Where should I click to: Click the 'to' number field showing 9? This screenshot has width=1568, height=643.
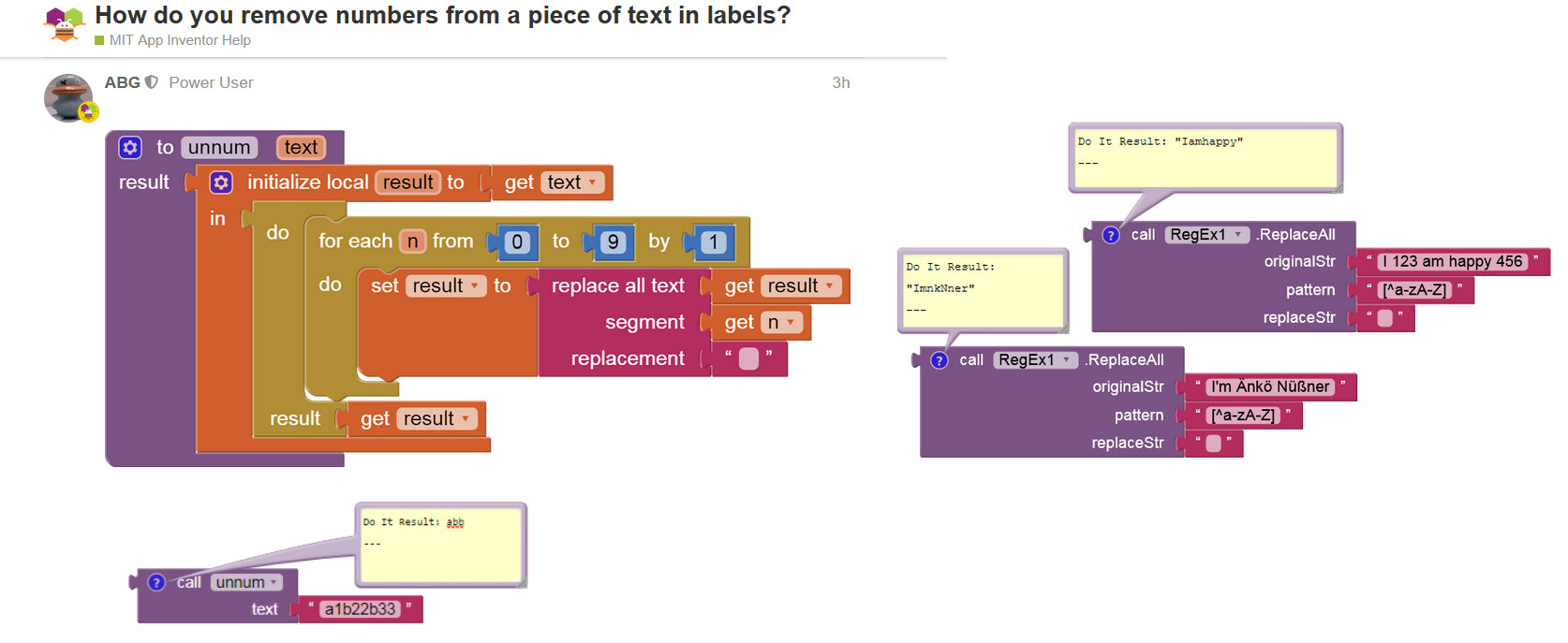[613, 242]
